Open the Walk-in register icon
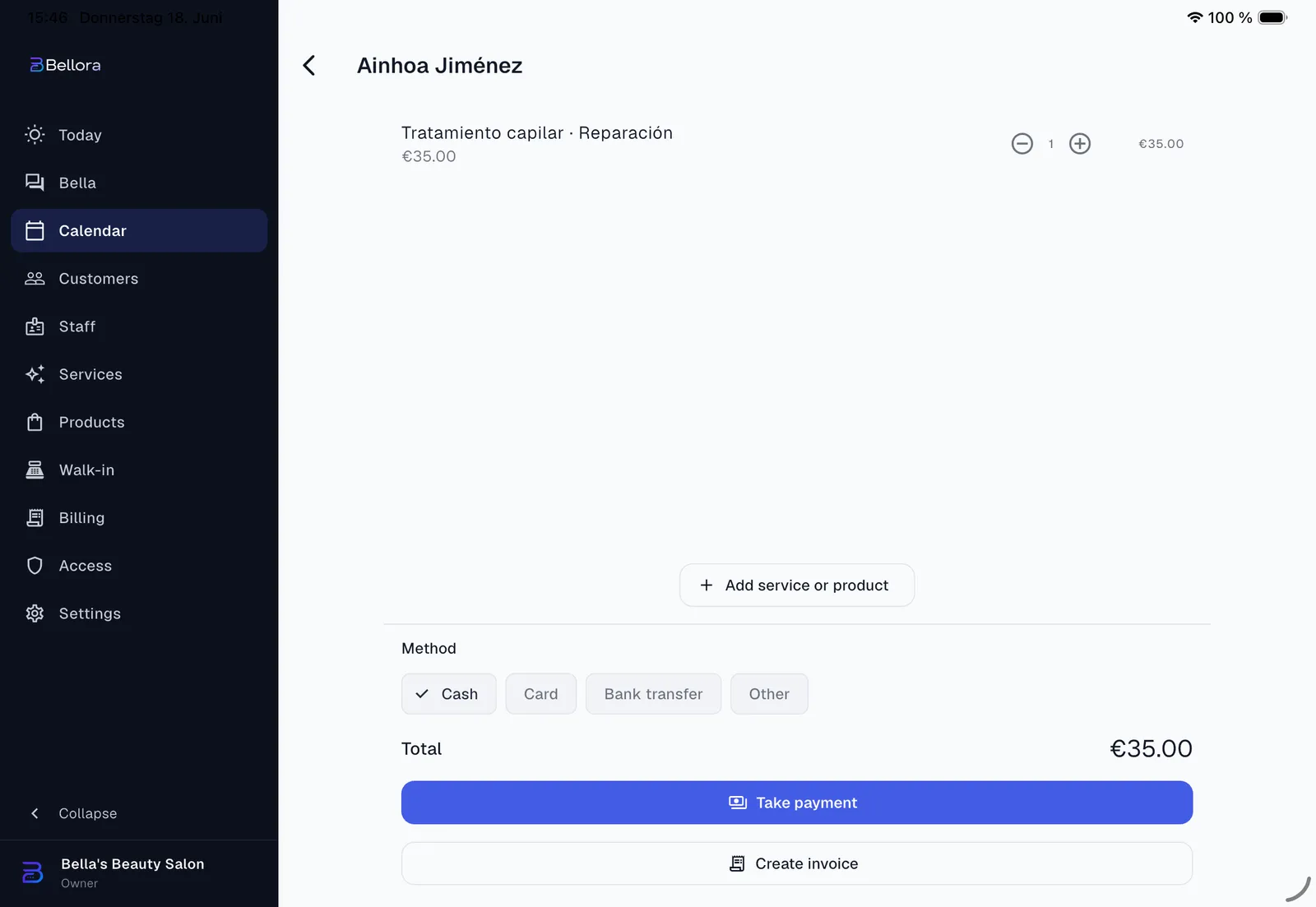This screenshot has height=907, width=1316. point(35,470)
